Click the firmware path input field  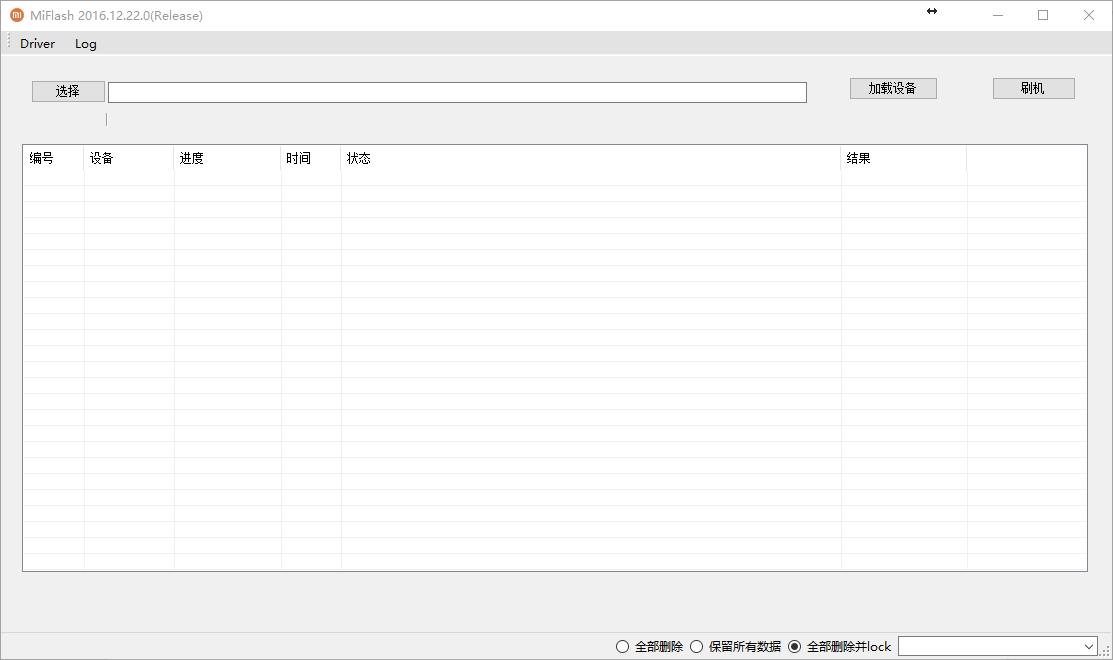point(456,91)
